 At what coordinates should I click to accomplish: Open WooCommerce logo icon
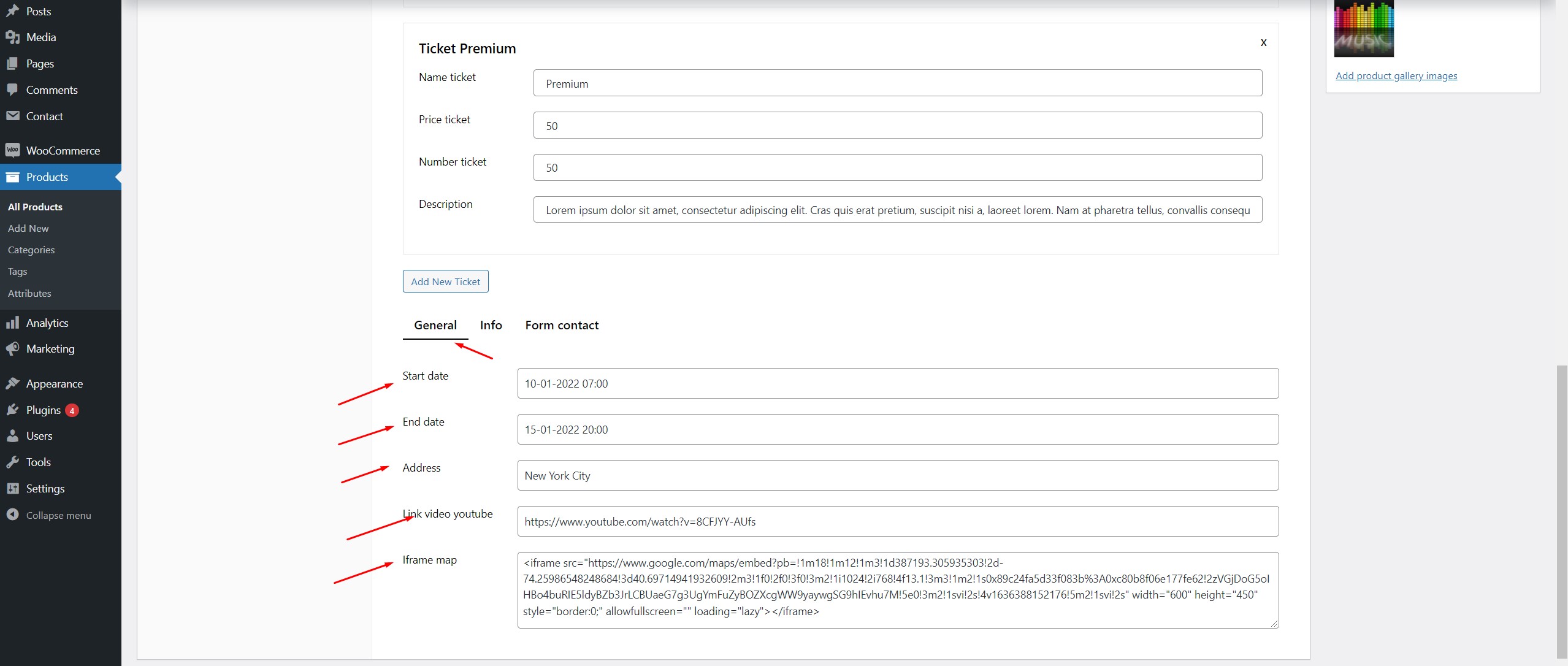12,150
